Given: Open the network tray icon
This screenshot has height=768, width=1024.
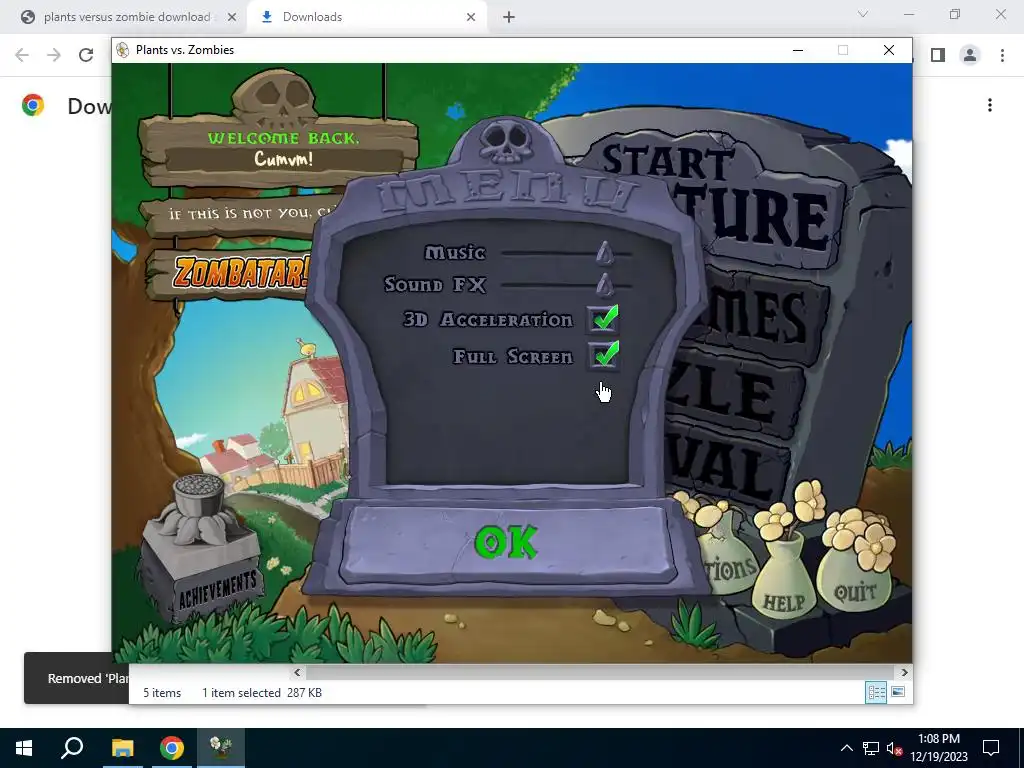Looking at the screenshot, I should pos(871,748).
